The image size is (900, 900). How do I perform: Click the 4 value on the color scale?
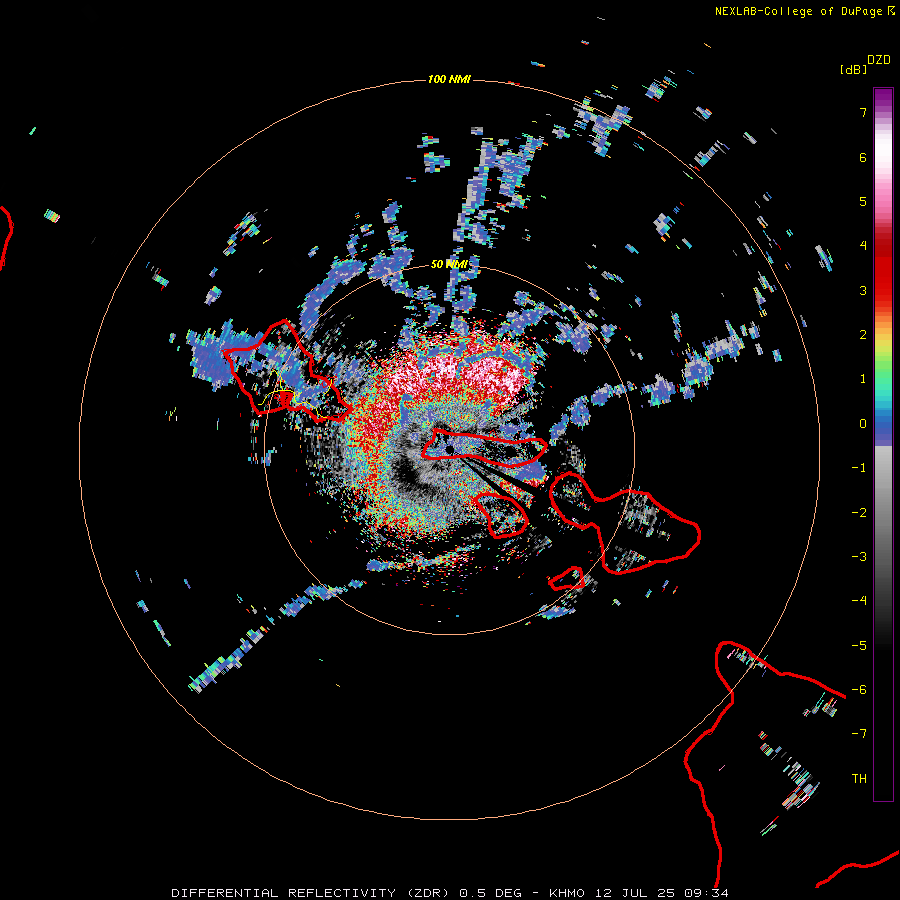pos(863,246)
